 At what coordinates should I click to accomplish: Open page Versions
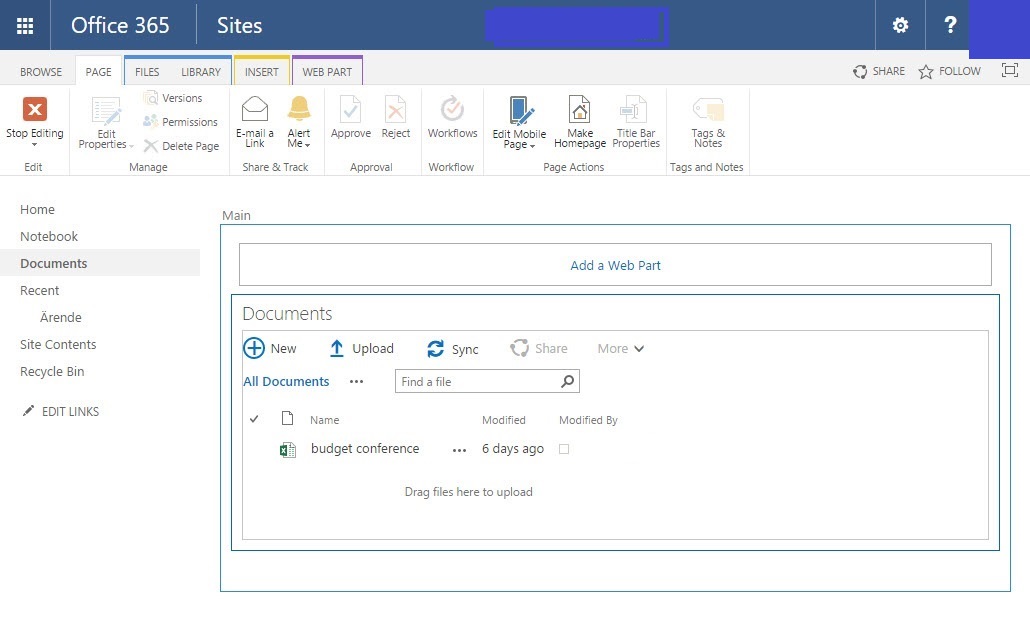pyautogui.click(x=173, y=98)
